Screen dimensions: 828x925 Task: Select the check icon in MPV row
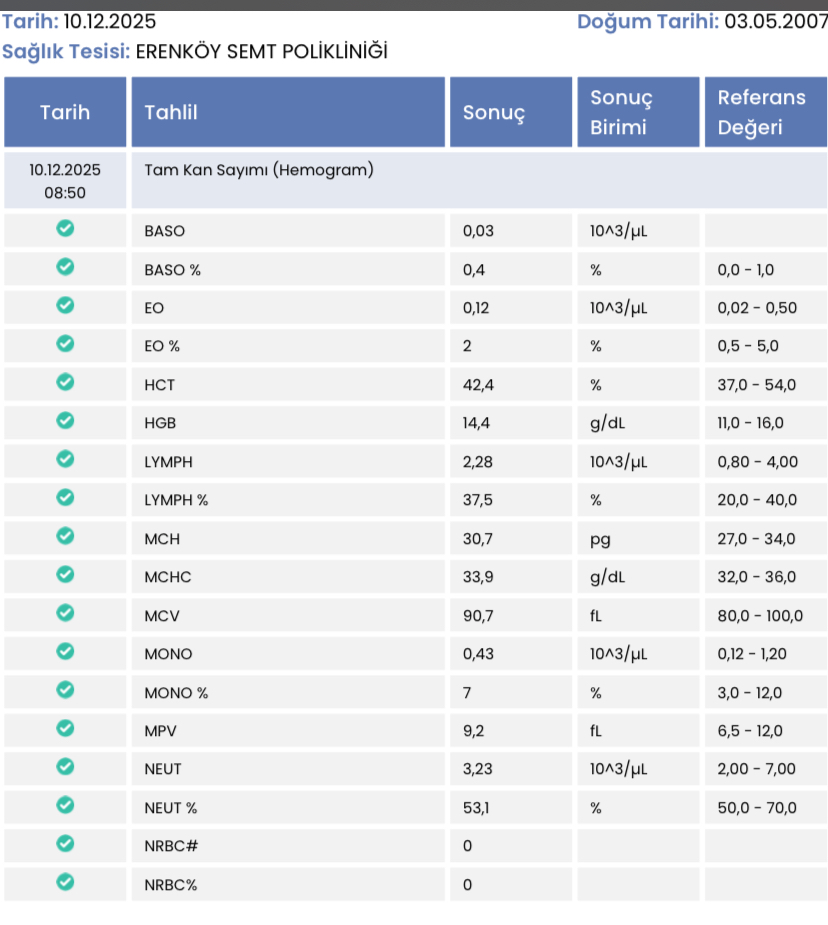(65, 729)
